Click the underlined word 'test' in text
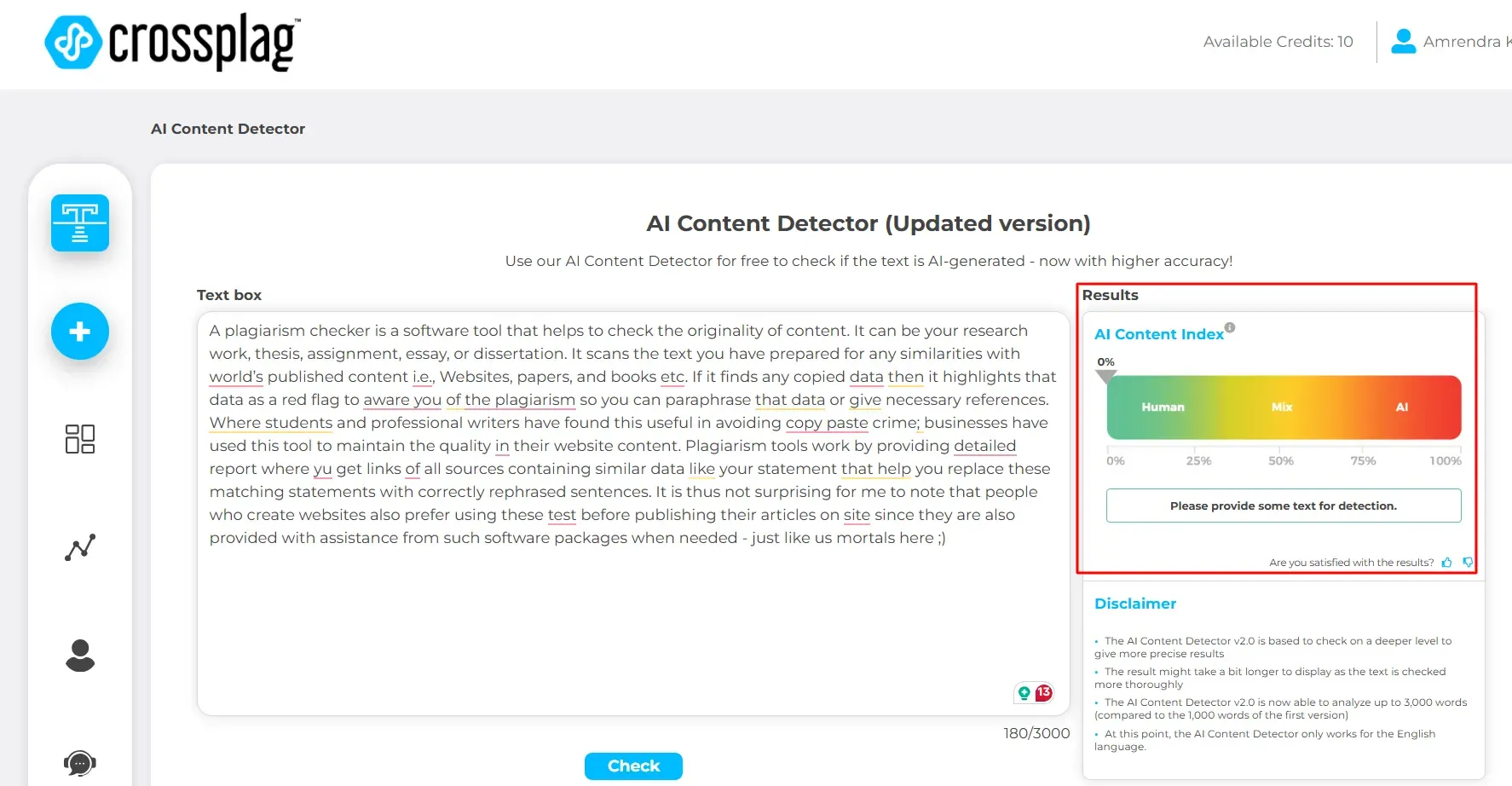 (562, 515)
